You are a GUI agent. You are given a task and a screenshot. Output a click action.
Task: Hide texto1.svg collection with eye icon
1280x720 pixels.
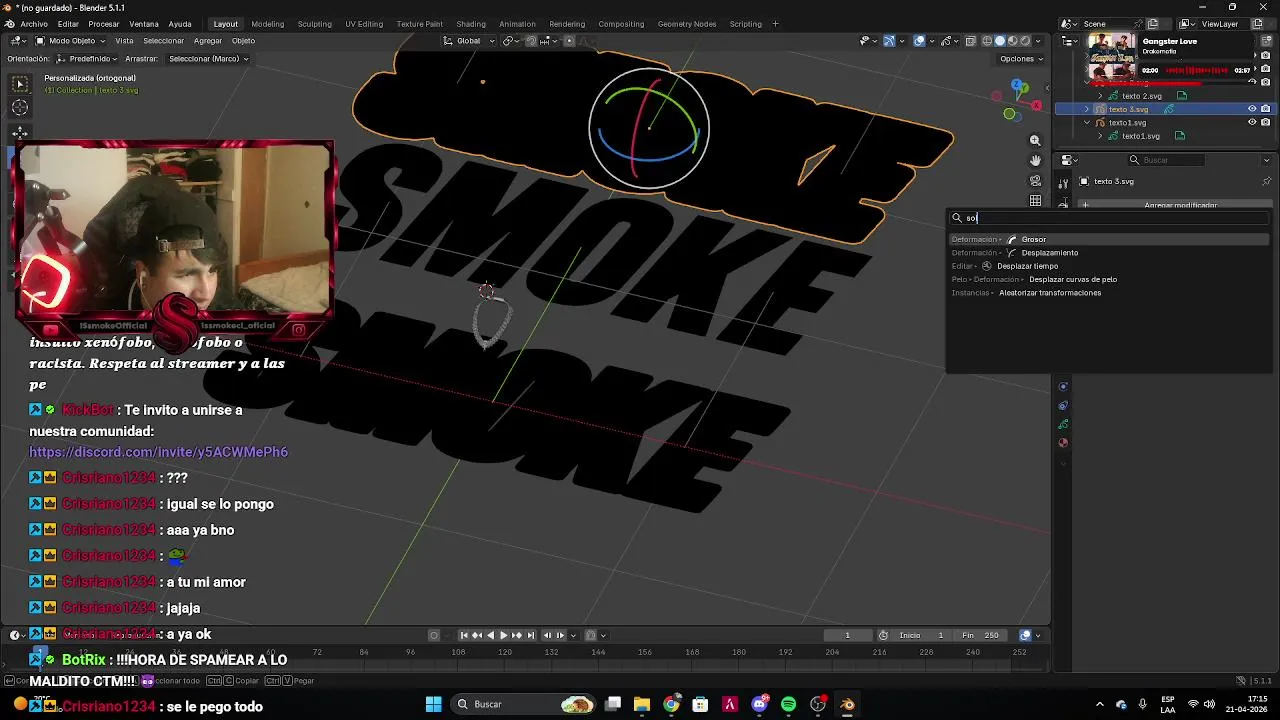pos(1252,122)
